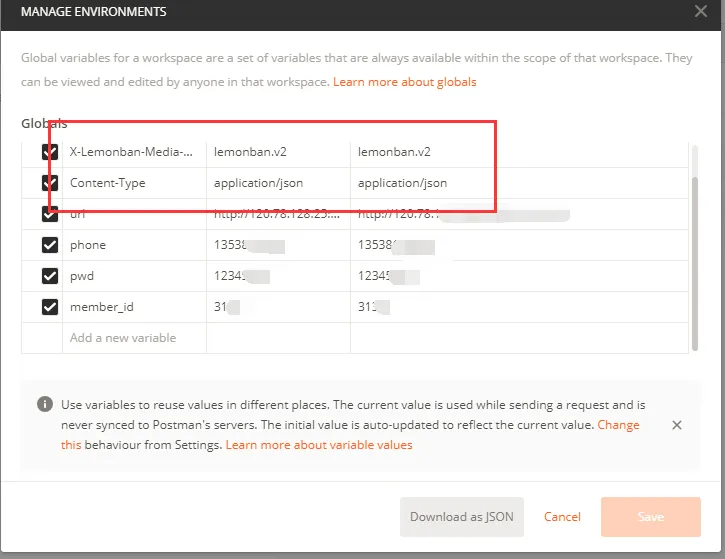Click the globals table vertical scrollbar
725x559 pixels.
tap(694, 264)
